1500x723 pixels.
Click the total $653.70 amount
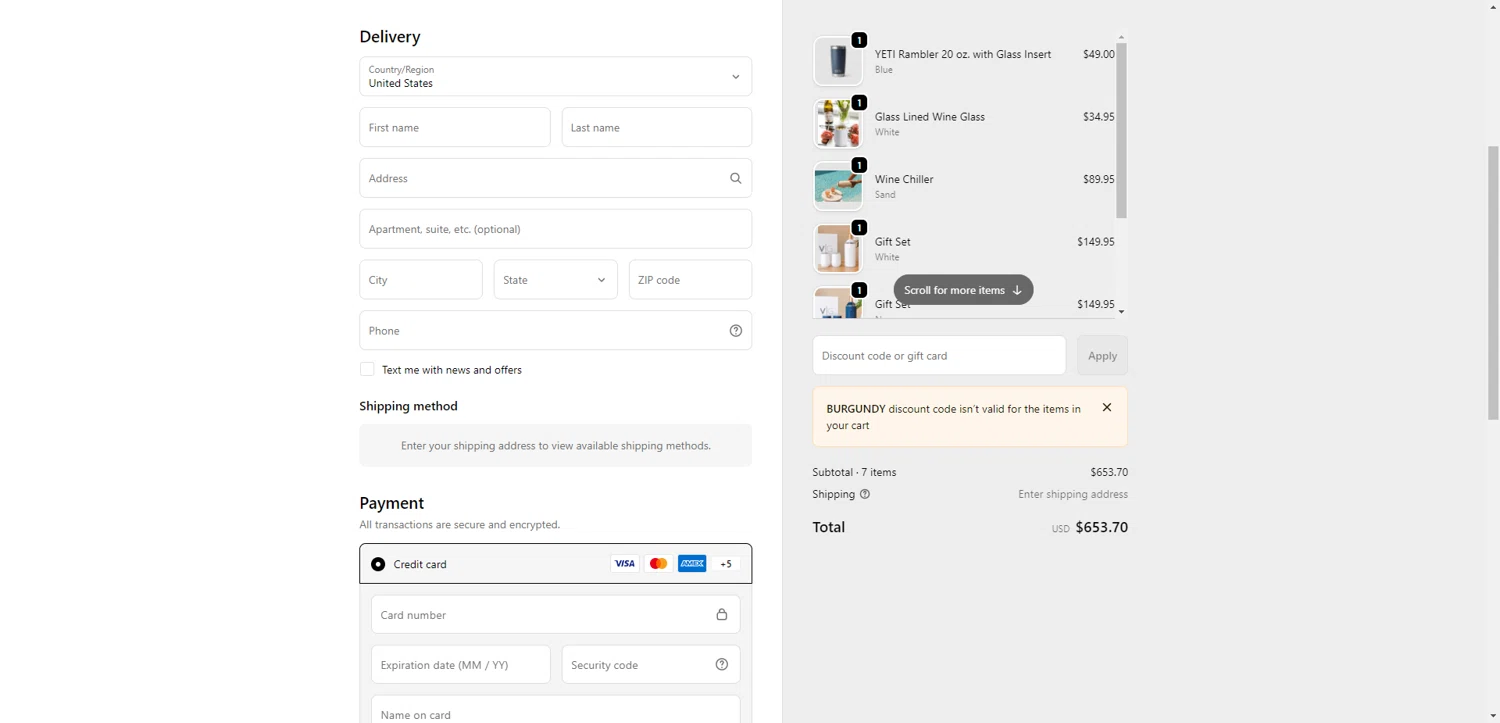pyautogui.click(x=1101, y=527)
